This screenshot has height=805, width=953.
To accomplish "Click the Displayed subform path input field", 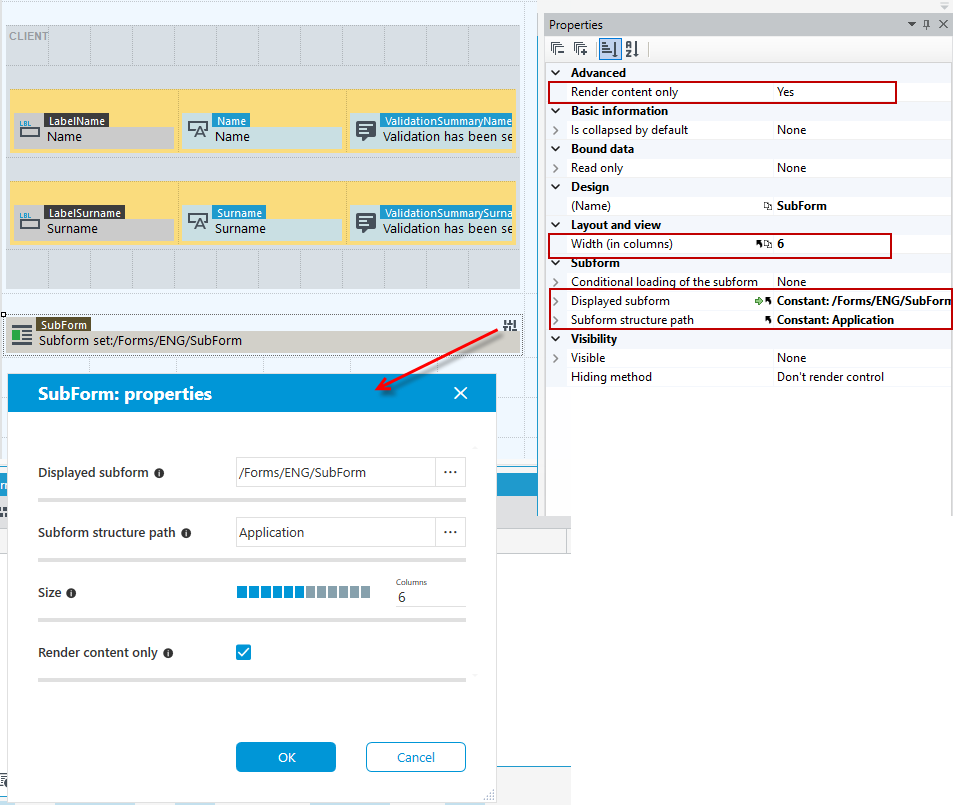I will point(335,472).
